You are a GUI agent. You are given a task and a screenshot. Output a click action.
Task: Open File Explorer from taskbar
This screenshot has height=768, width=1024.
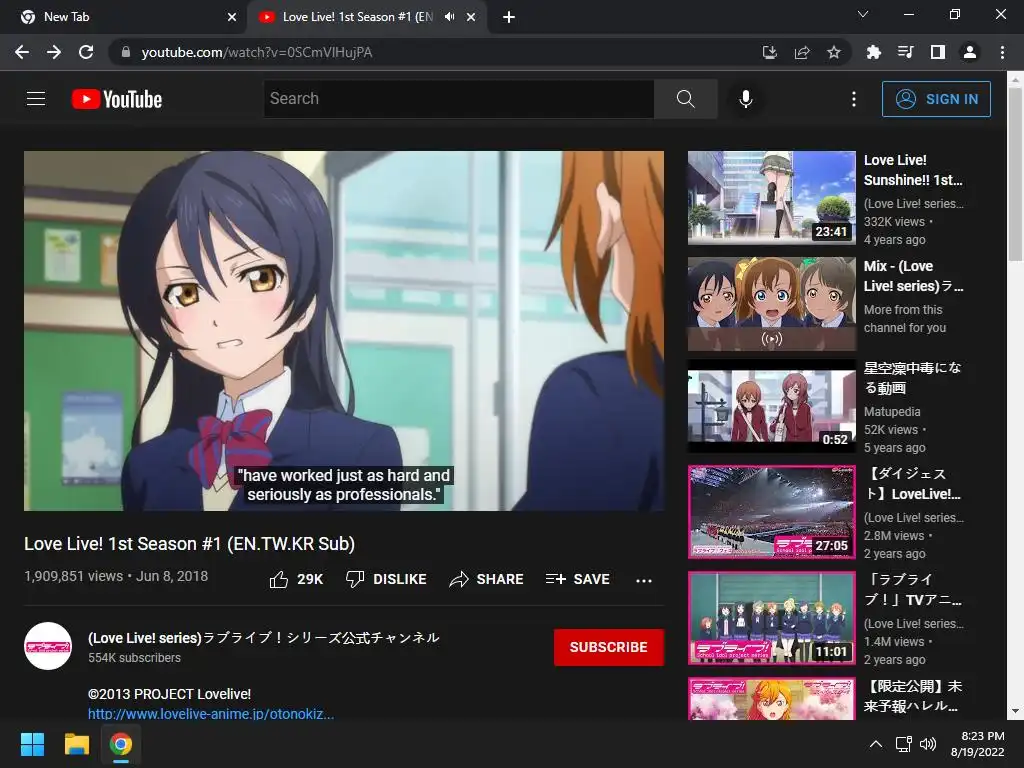[x=76, y=744]
